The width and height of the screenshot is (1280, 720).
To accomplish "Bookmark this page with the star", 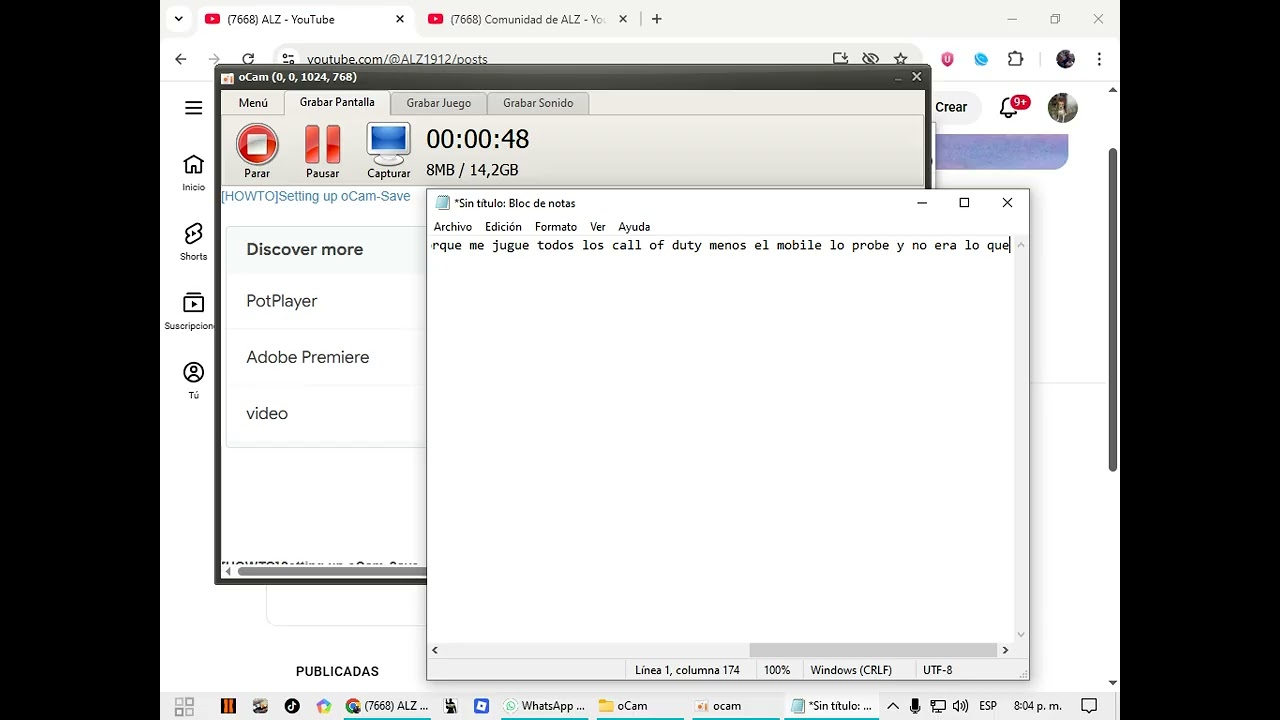I will coord(900,59).
